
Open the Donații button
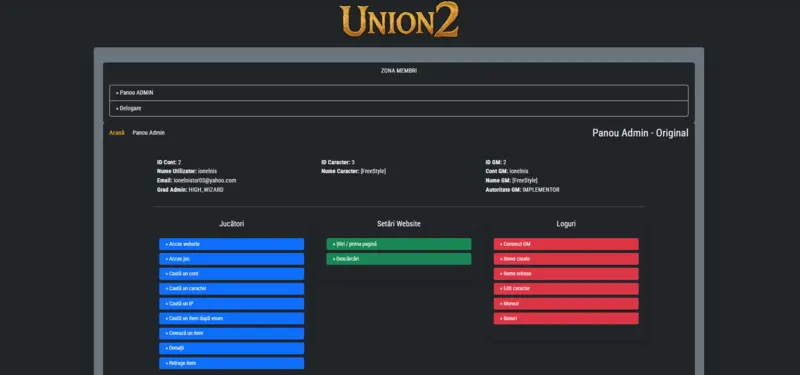pos(232,348)
